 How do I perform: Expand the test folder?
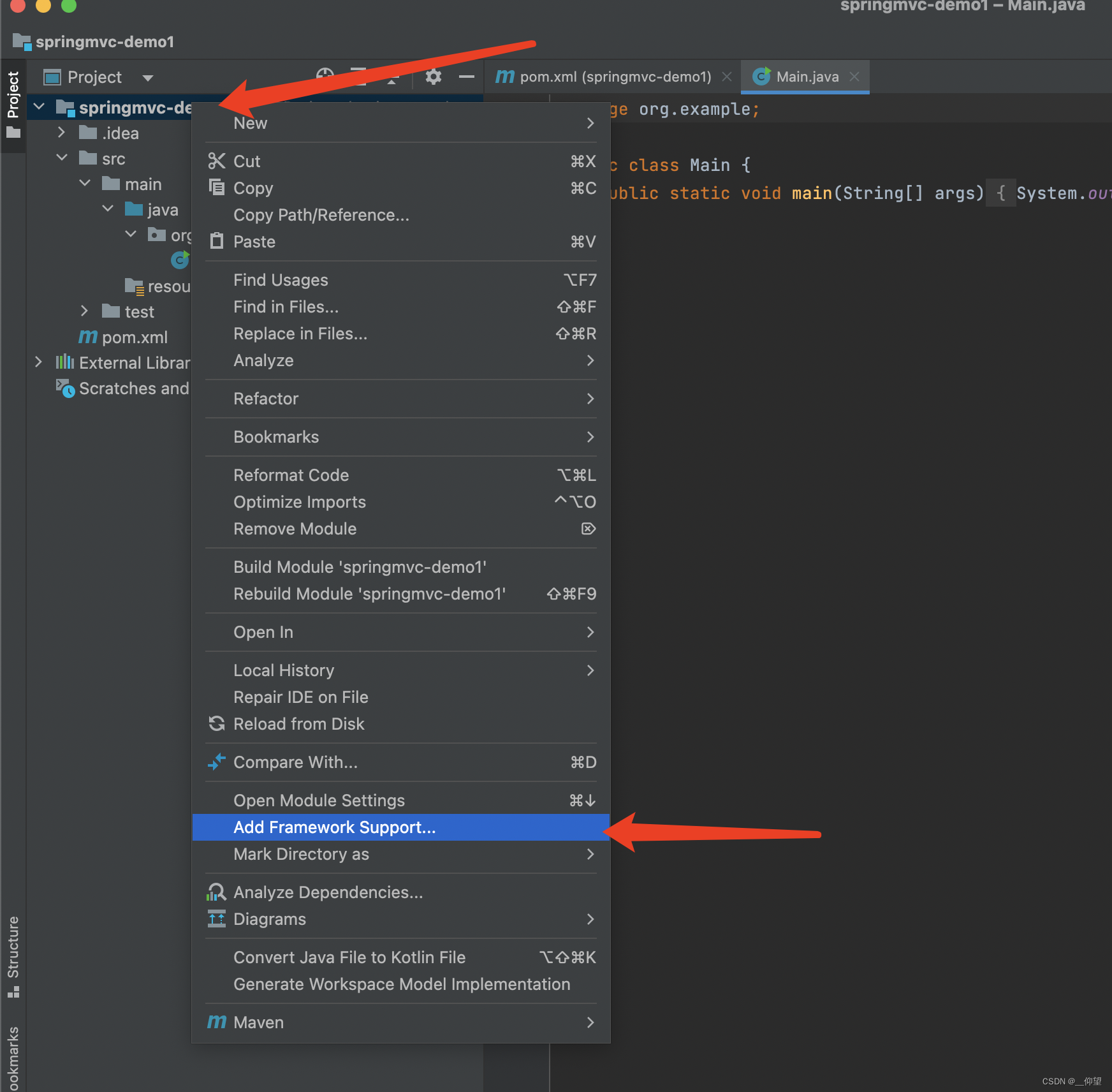coord(84,311)
